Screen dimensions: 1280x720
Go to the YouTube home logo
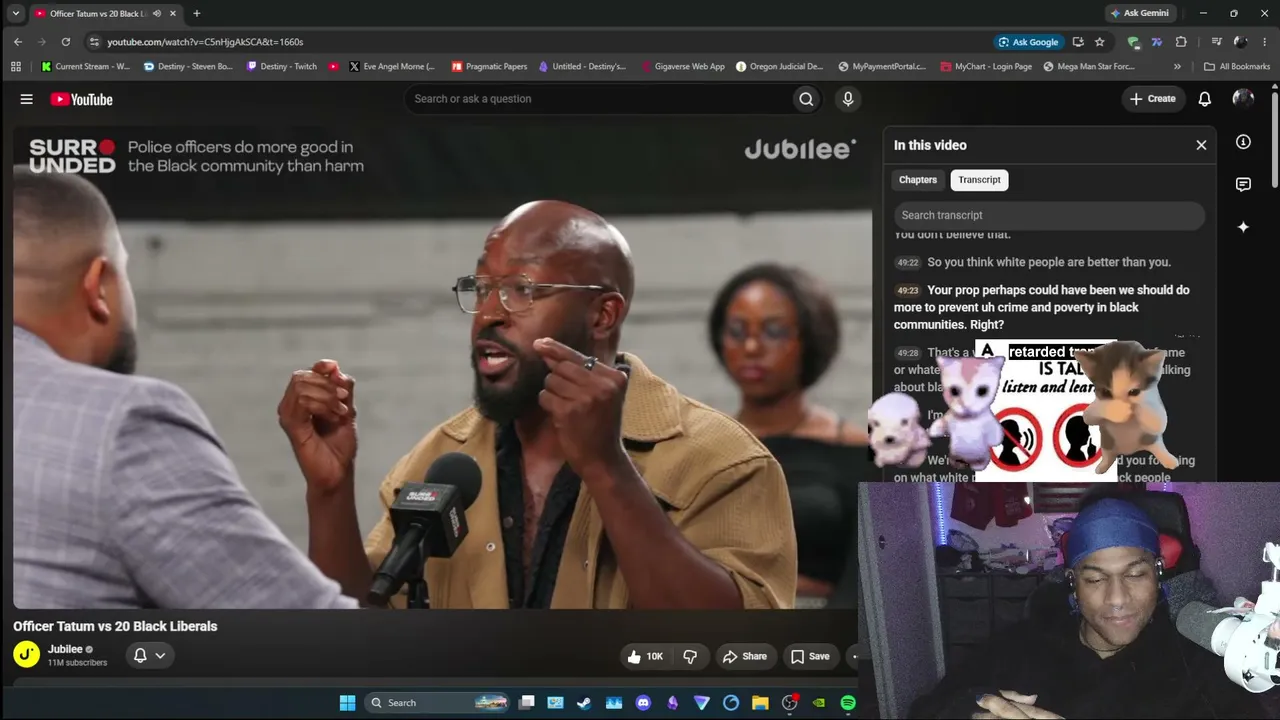click(x=82, y=99)
